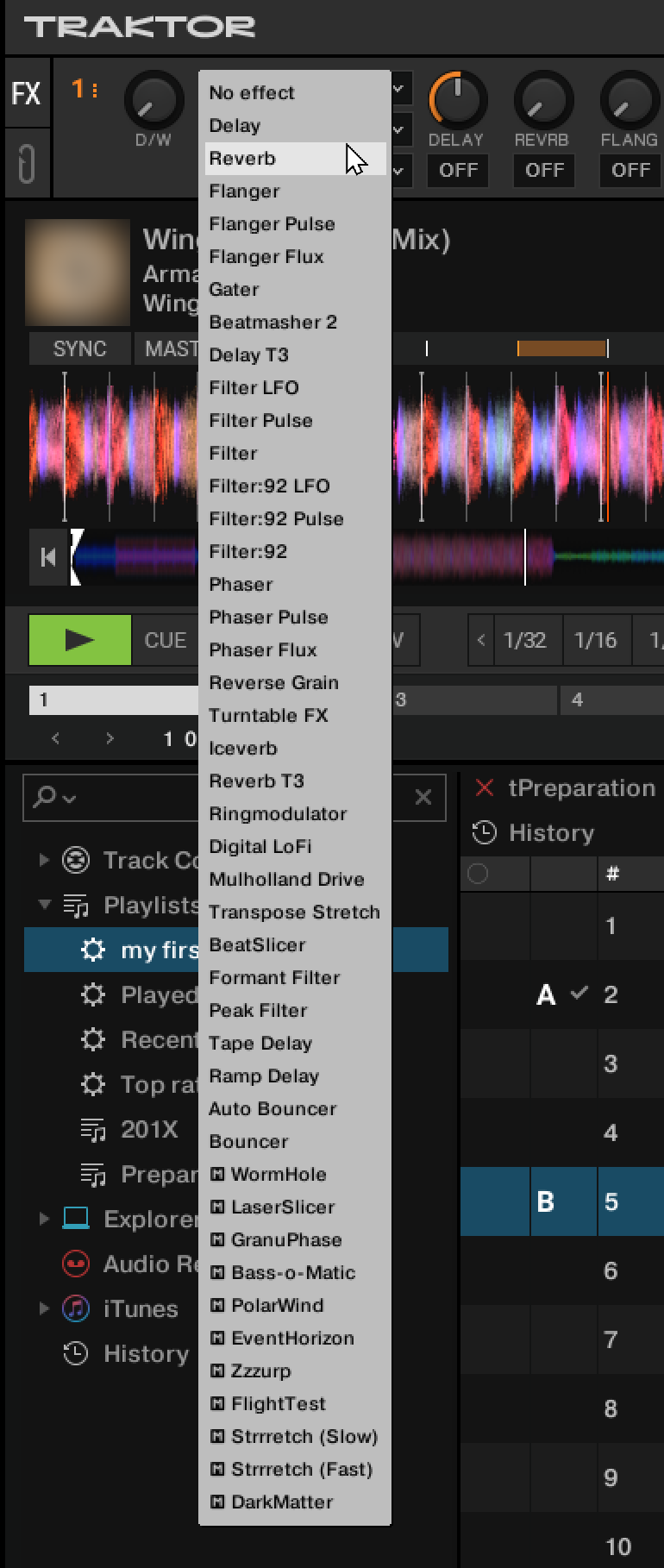The height and width of the screenshot is (1568, 664).
Task: Click the iTunes music icon
Action: pyautogui.click(x=76, y=1308)
